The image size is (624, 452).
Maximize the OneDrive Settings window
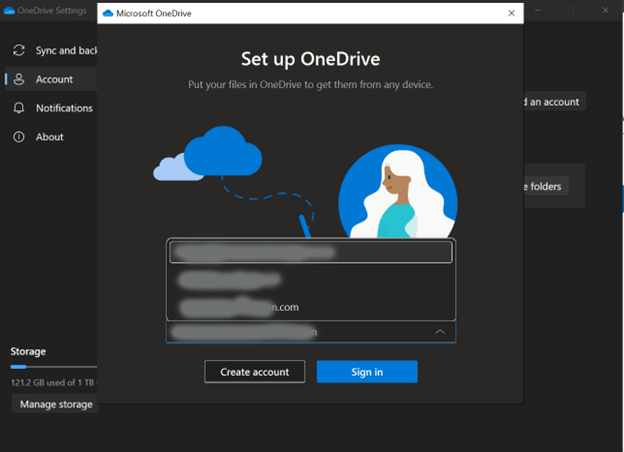click(x=571, y=10)
